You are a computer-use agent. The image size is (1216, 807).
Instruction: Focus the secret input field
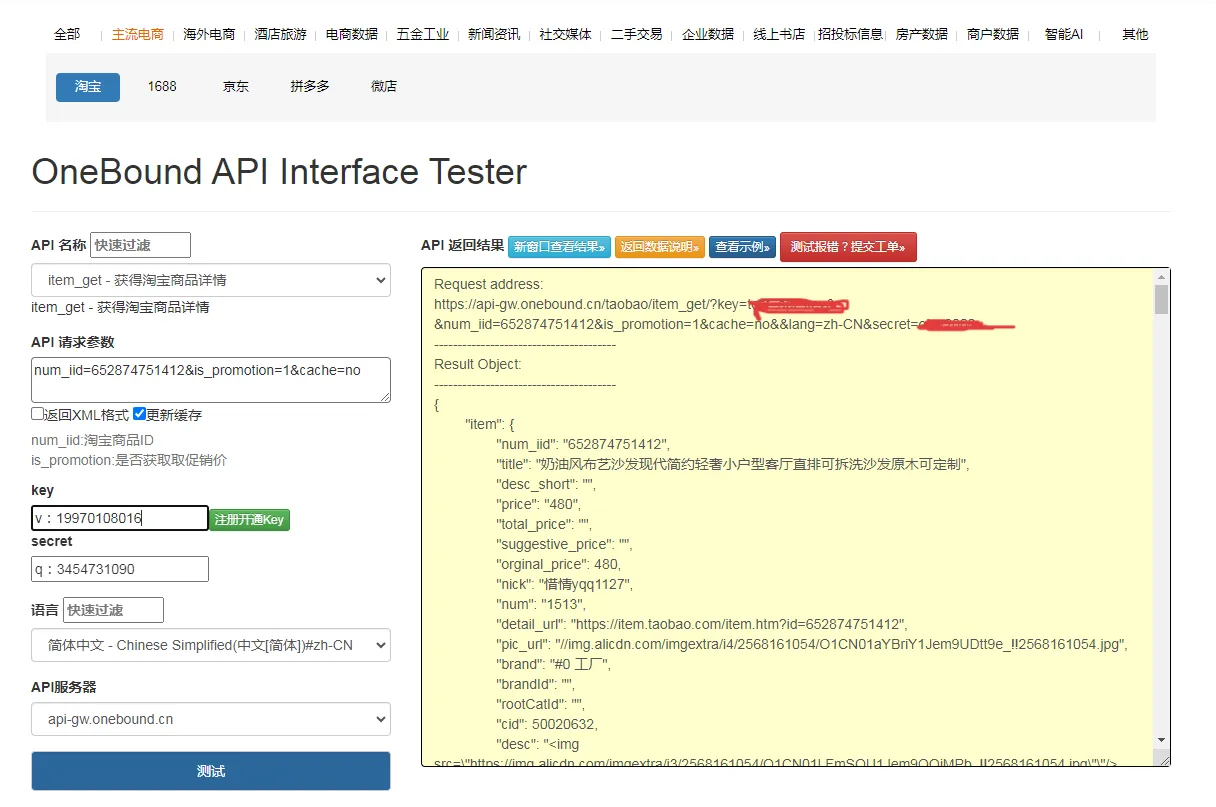click(120, 569)
